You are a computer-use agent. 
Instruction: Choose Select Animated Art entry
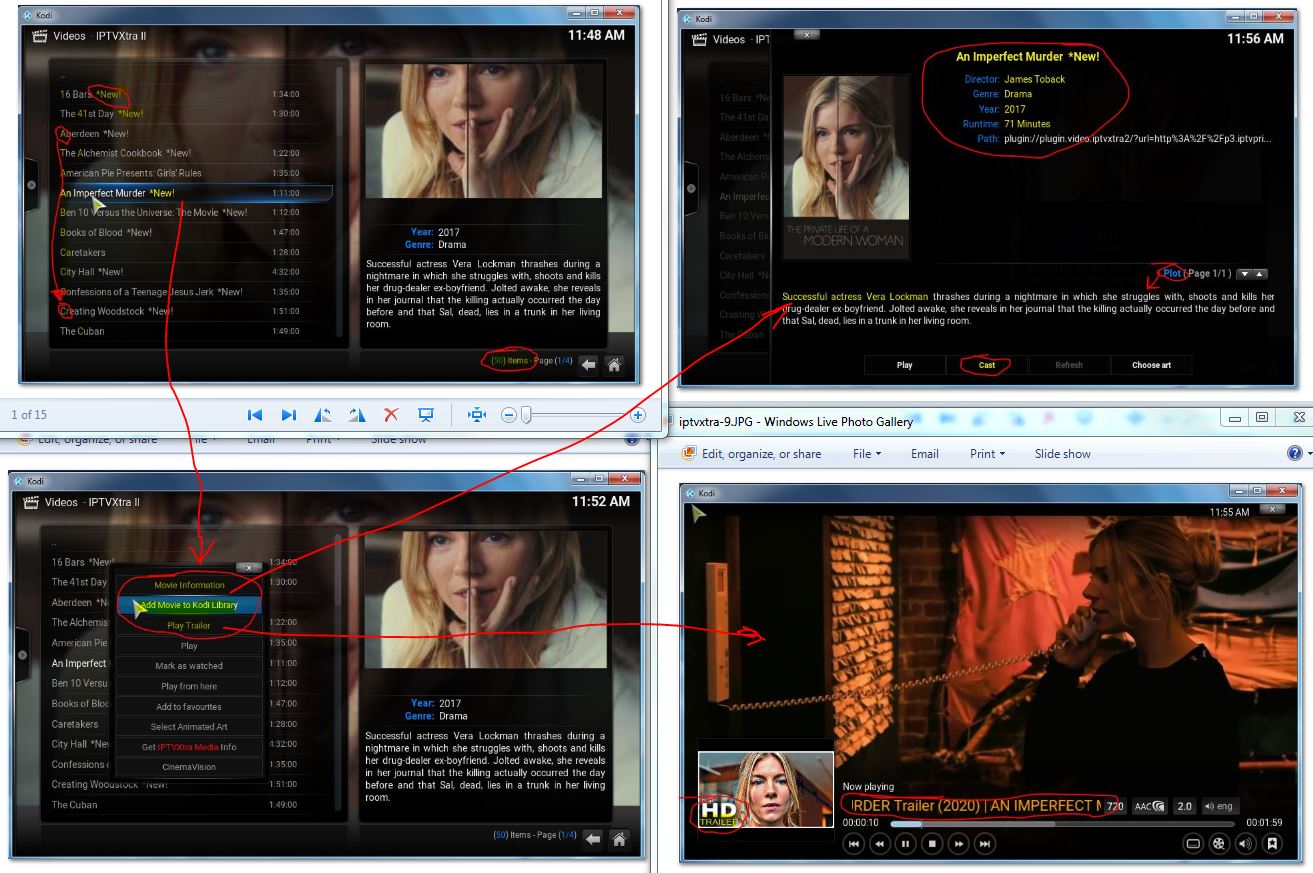189,727
